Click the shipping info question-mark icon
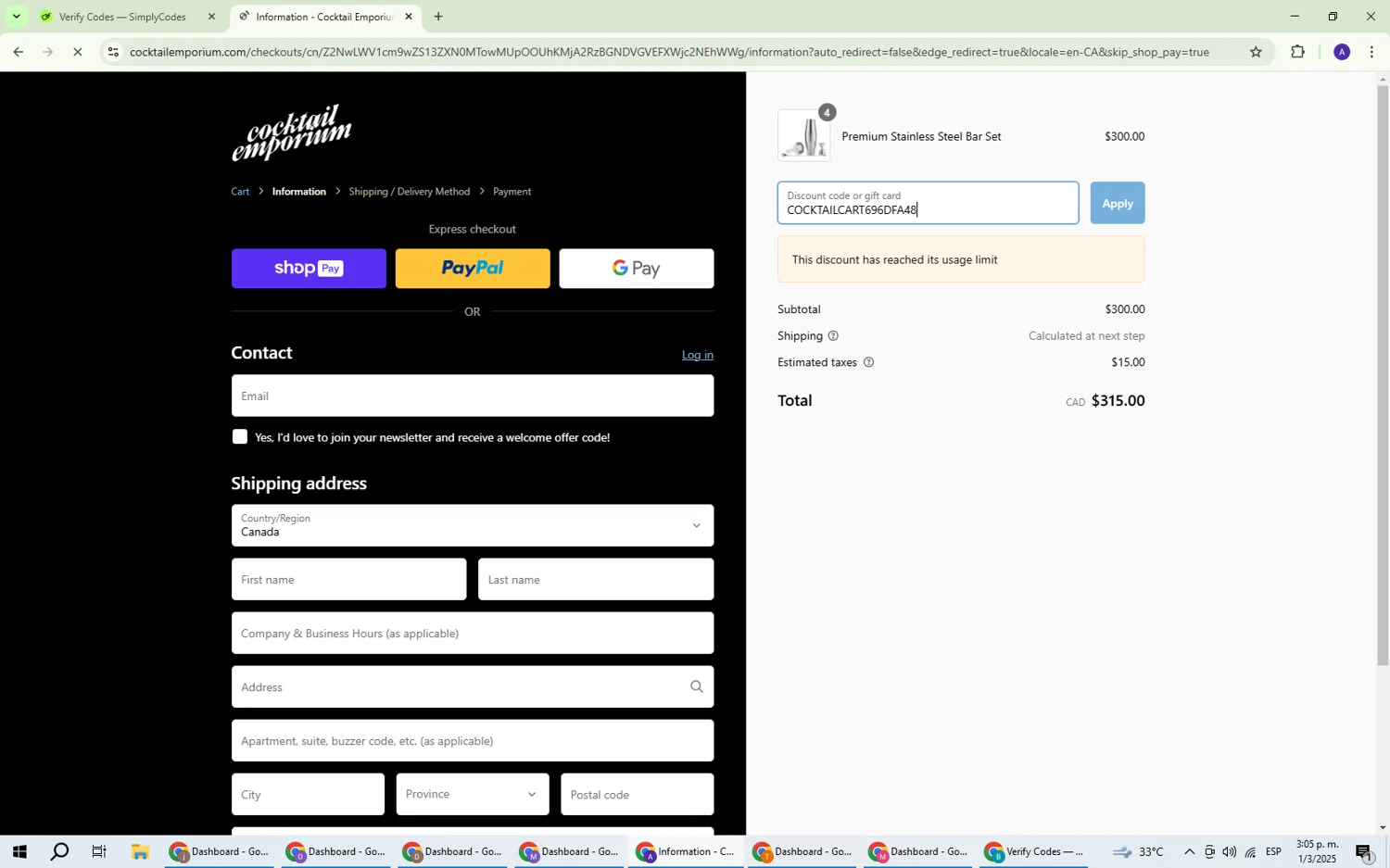 click(x=833, y=336)
